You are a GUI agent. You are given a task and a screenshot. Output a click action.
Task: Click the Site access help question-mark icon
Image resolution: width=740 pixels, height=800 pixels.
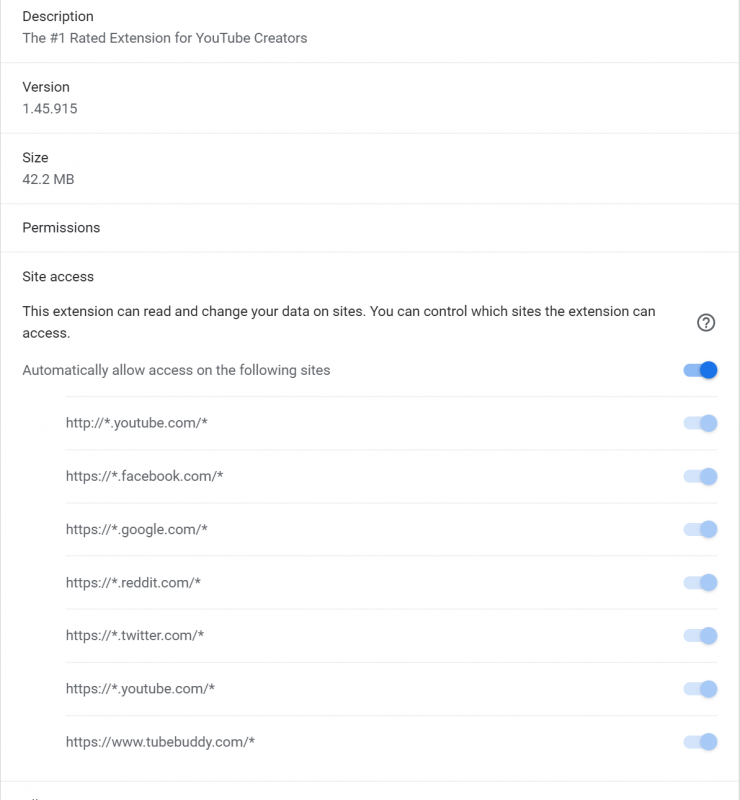(706, 322)
